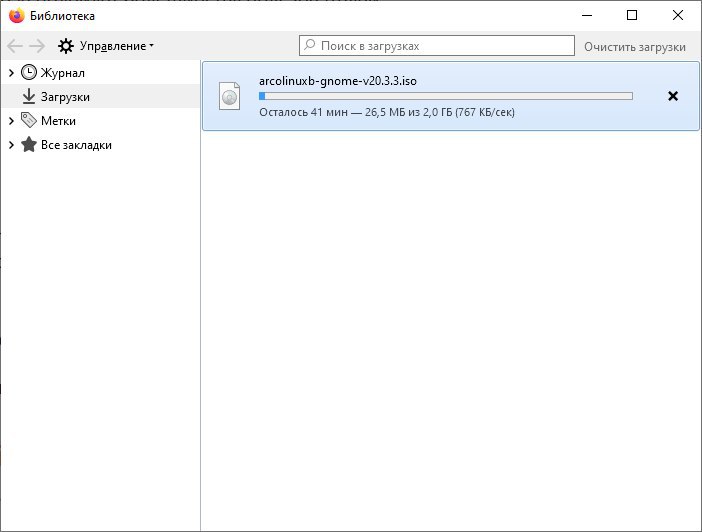Screen dimensions: 702x532
Task: Click the ISO disc file icon
Action: click(229, 96)
